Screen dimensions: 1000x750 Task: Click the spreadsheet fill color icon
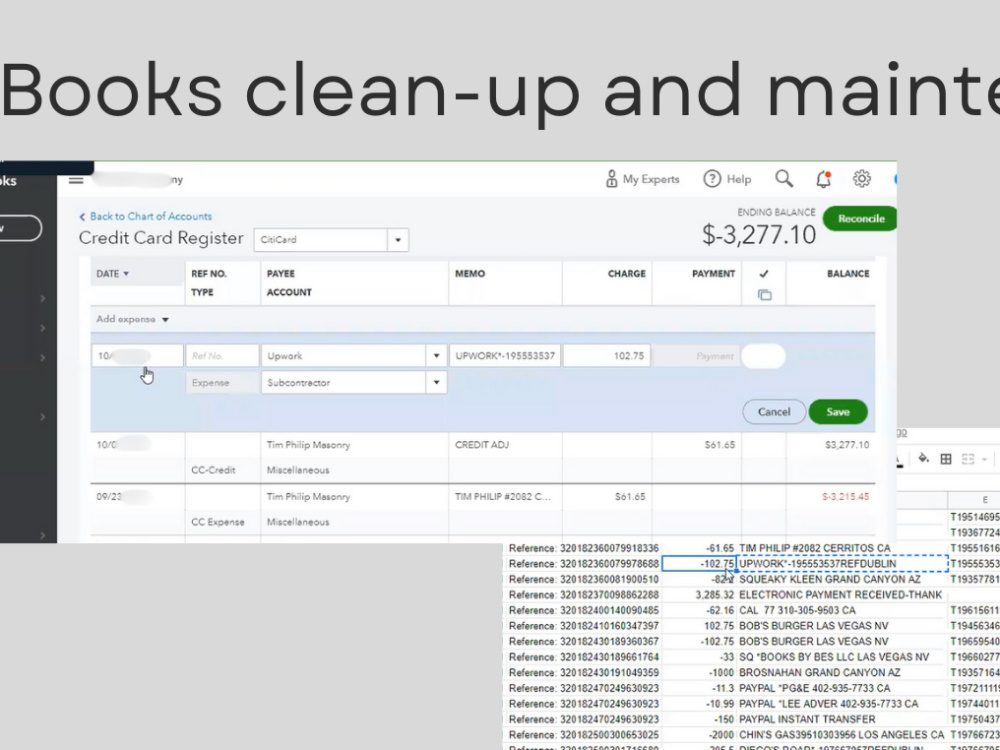pyautogui.click(x=923, y=459)
